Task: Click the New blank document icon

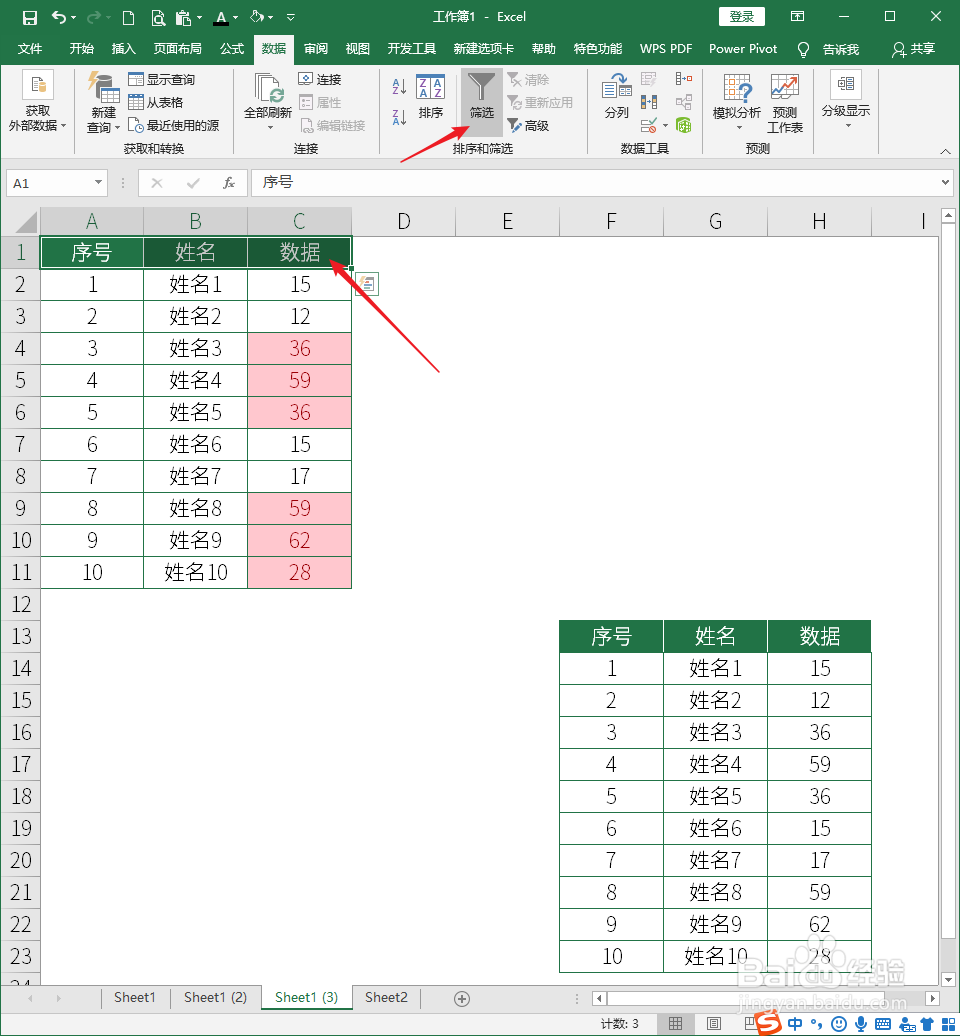Action: click(129, 17)
